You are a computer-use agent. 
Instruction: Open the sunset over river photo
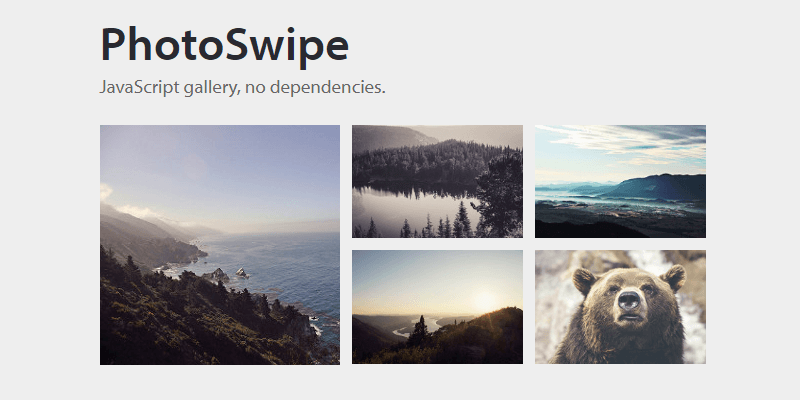tap(437, 307)
